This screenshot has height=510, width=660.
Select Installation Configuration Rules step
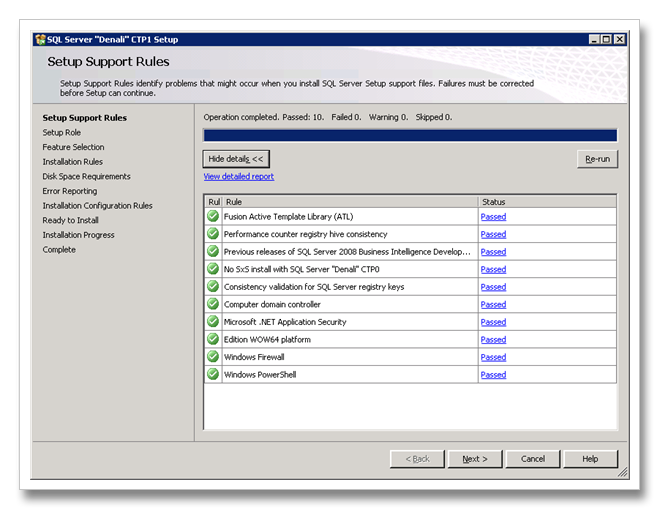pyautogui.click(x=97, y=206)
